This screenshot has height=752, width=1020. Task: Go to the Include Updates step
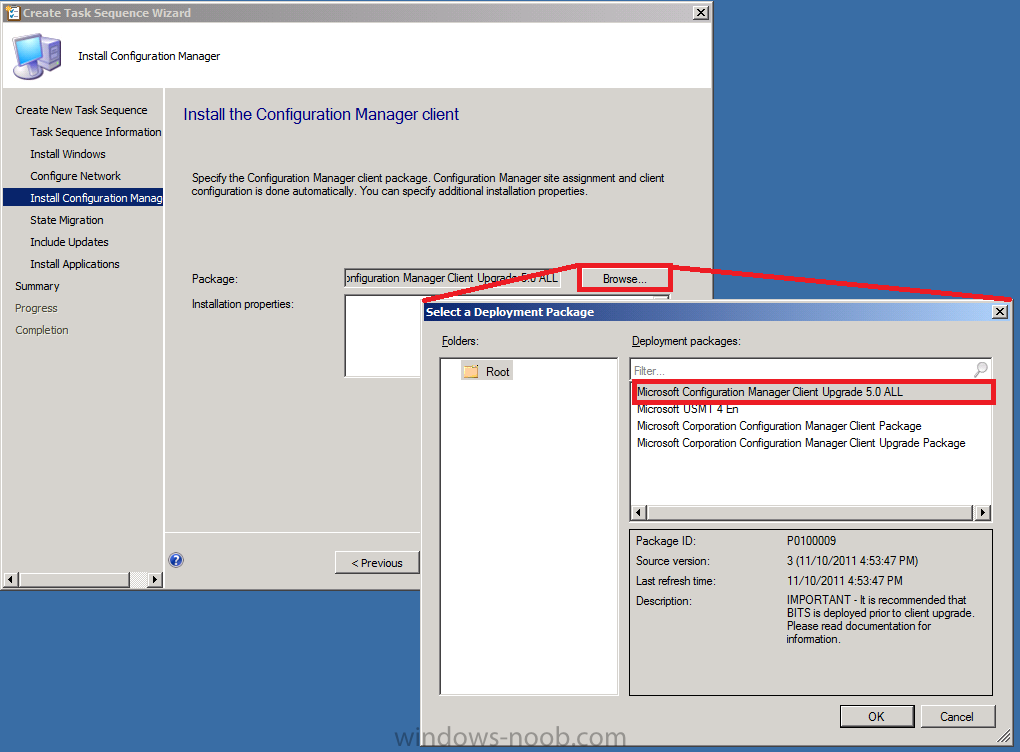click(x=70, y=242)
